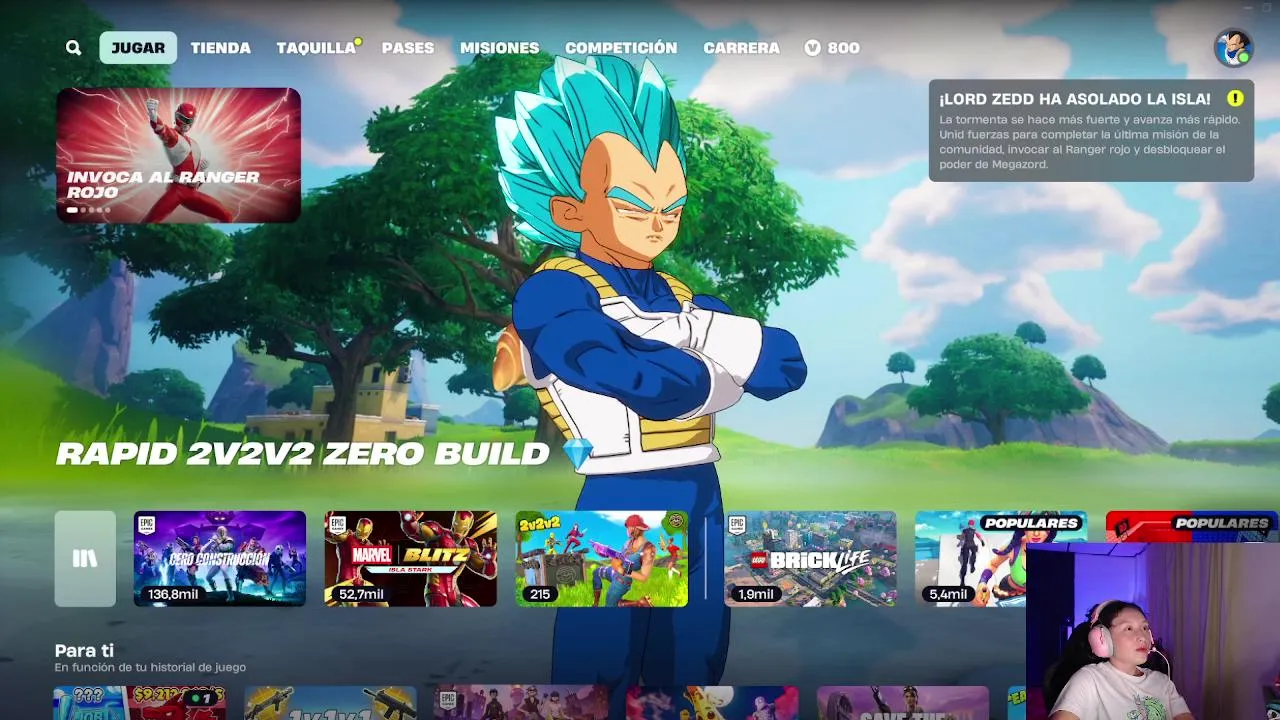Click the Para ti section heading
1280x720 pixels.
click(x=84, y=651)
